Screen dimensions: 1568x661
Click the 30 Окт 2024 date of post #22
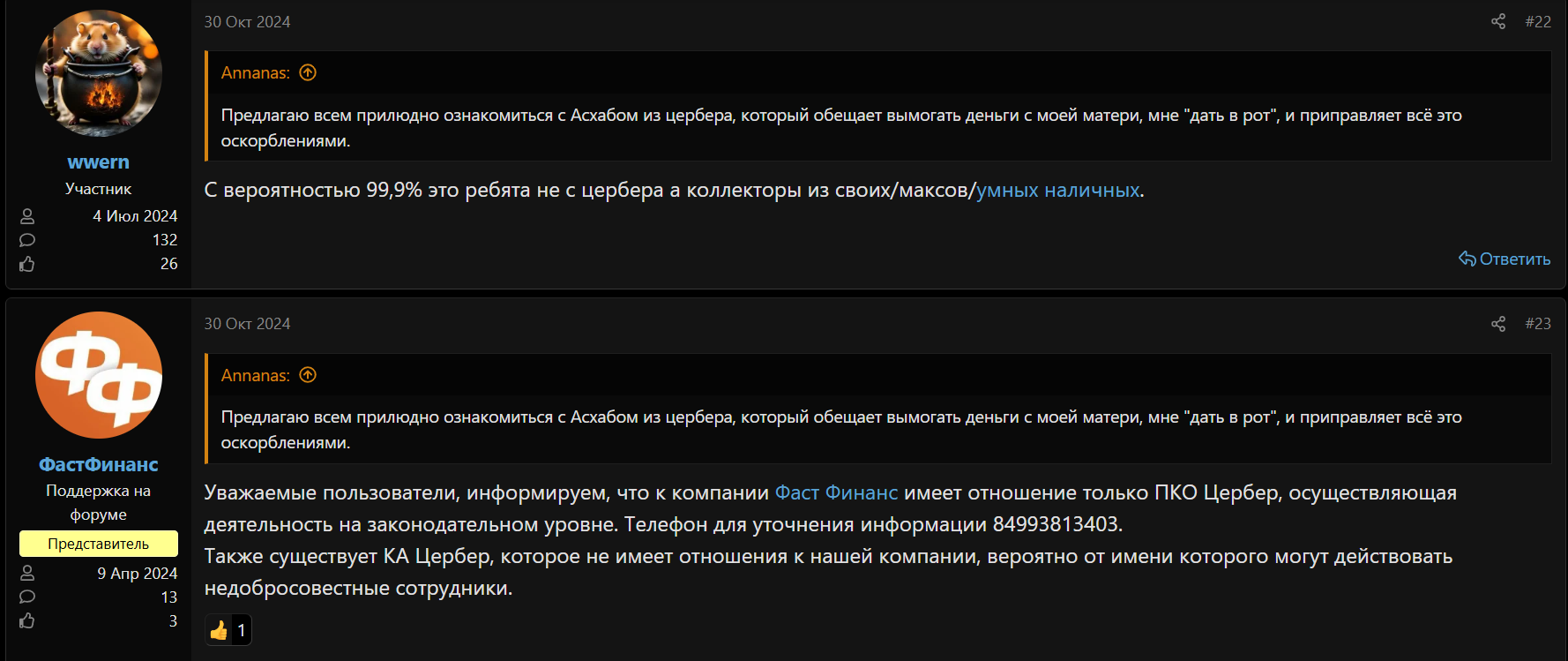[x=247, y=22]
